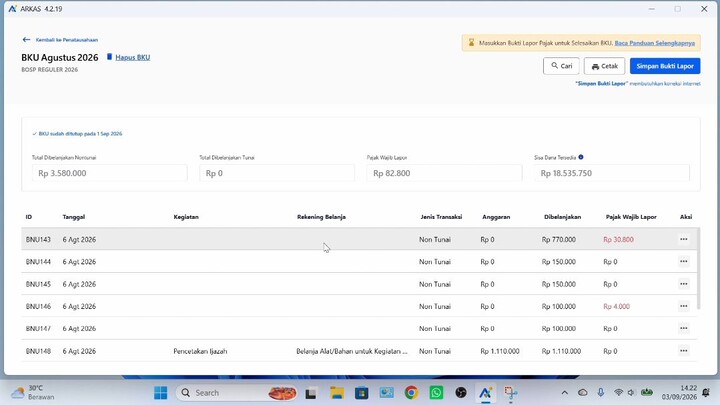720x405 pixels.
Task: Click the Kegiatan column header
Action: (186, 217)
